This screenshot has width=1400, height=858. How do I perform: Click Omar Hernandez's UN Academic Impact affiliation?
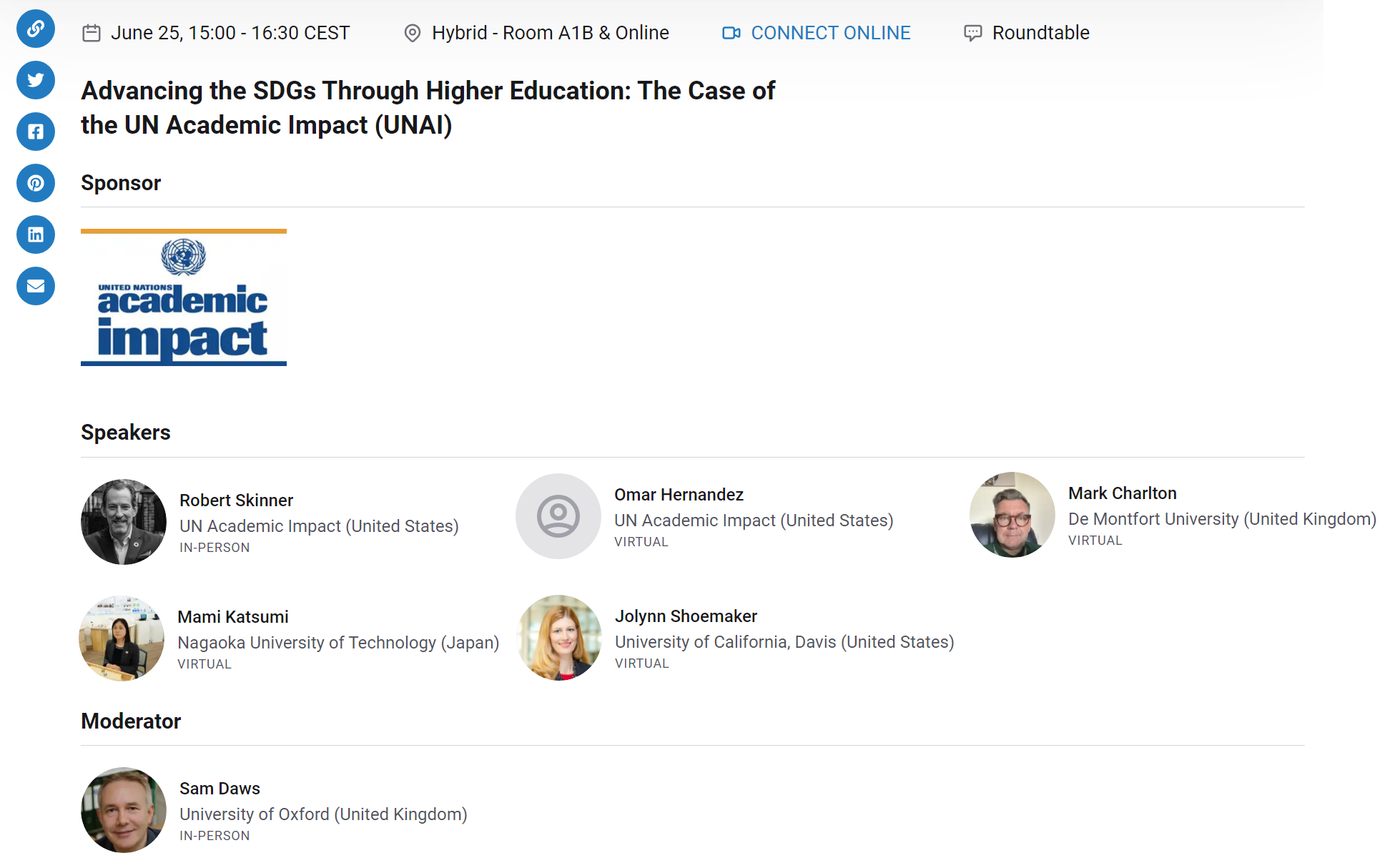[754, 521]
